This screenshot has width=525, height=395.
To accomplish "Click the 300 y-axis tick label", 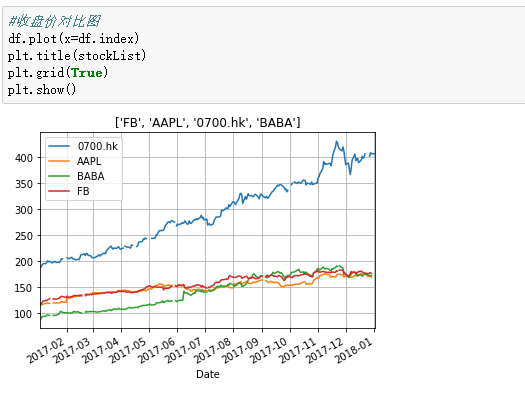I will 23,210.
